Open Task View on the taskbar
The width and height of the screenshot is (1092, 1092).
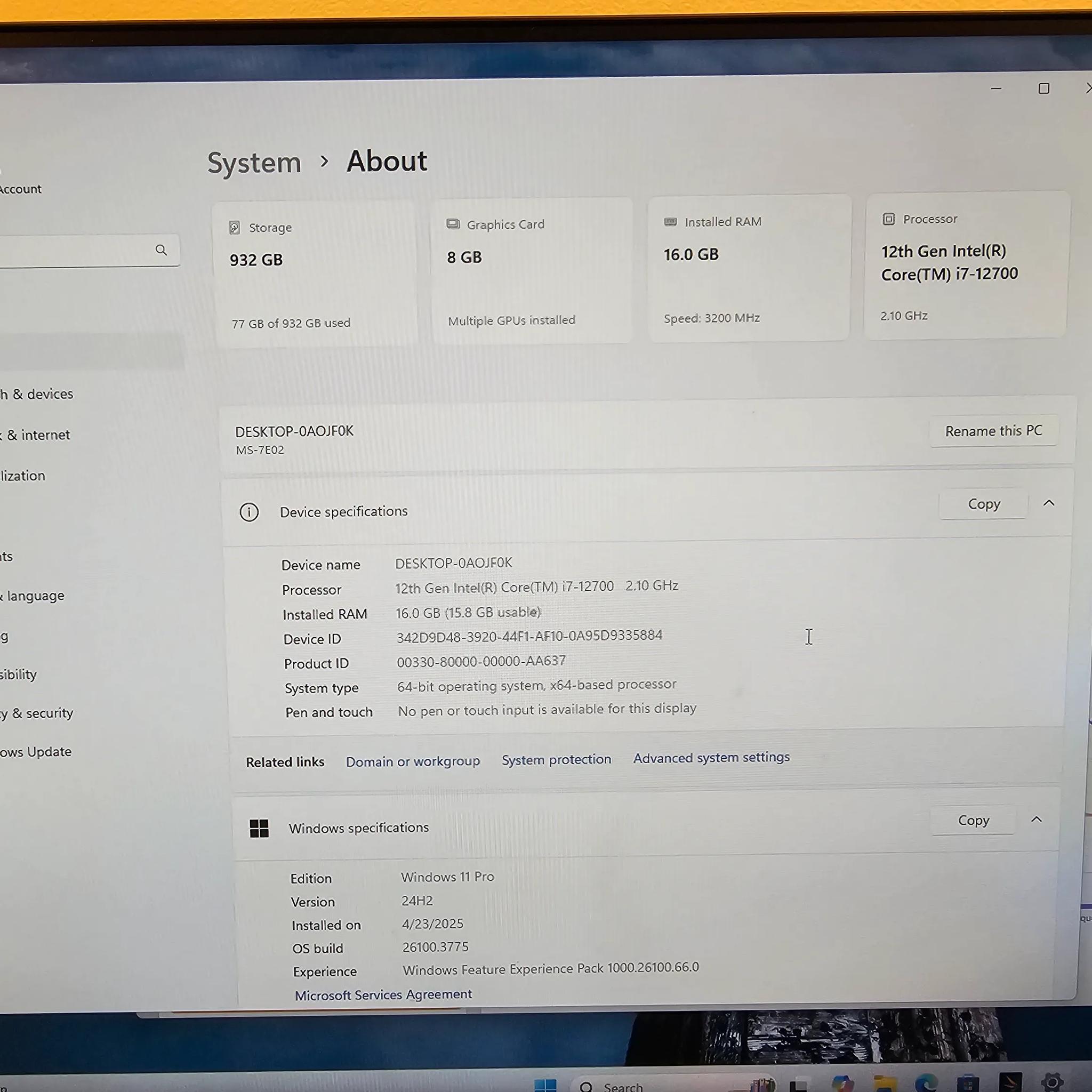coord(798,1085)
